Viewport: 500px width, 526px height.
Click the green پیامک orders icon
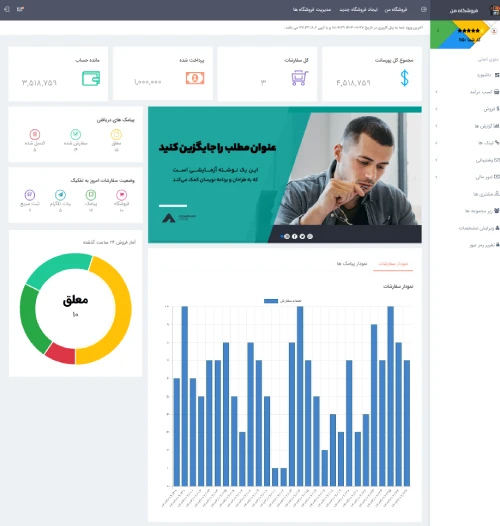[91, 195]
